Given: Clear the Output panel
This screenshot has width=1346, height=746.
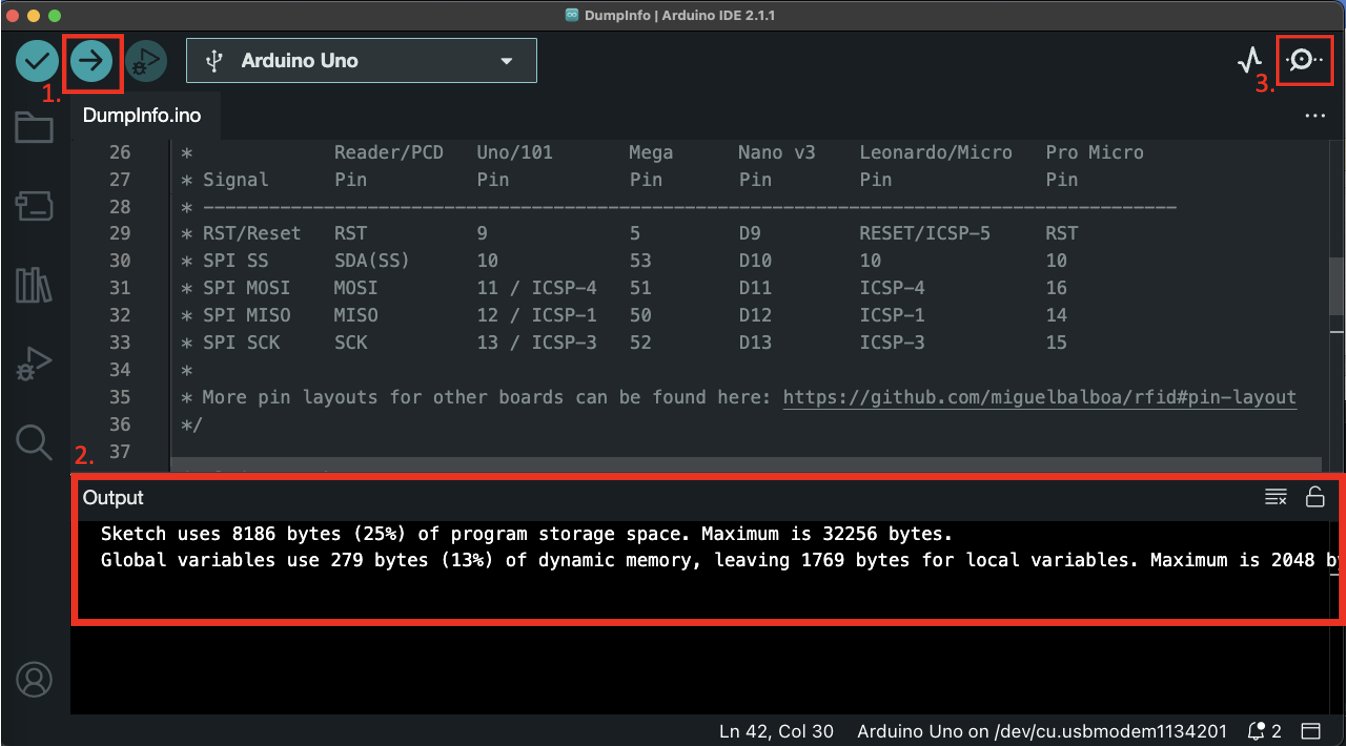Looking at the screenshot, I should [x=1276, y=497].
